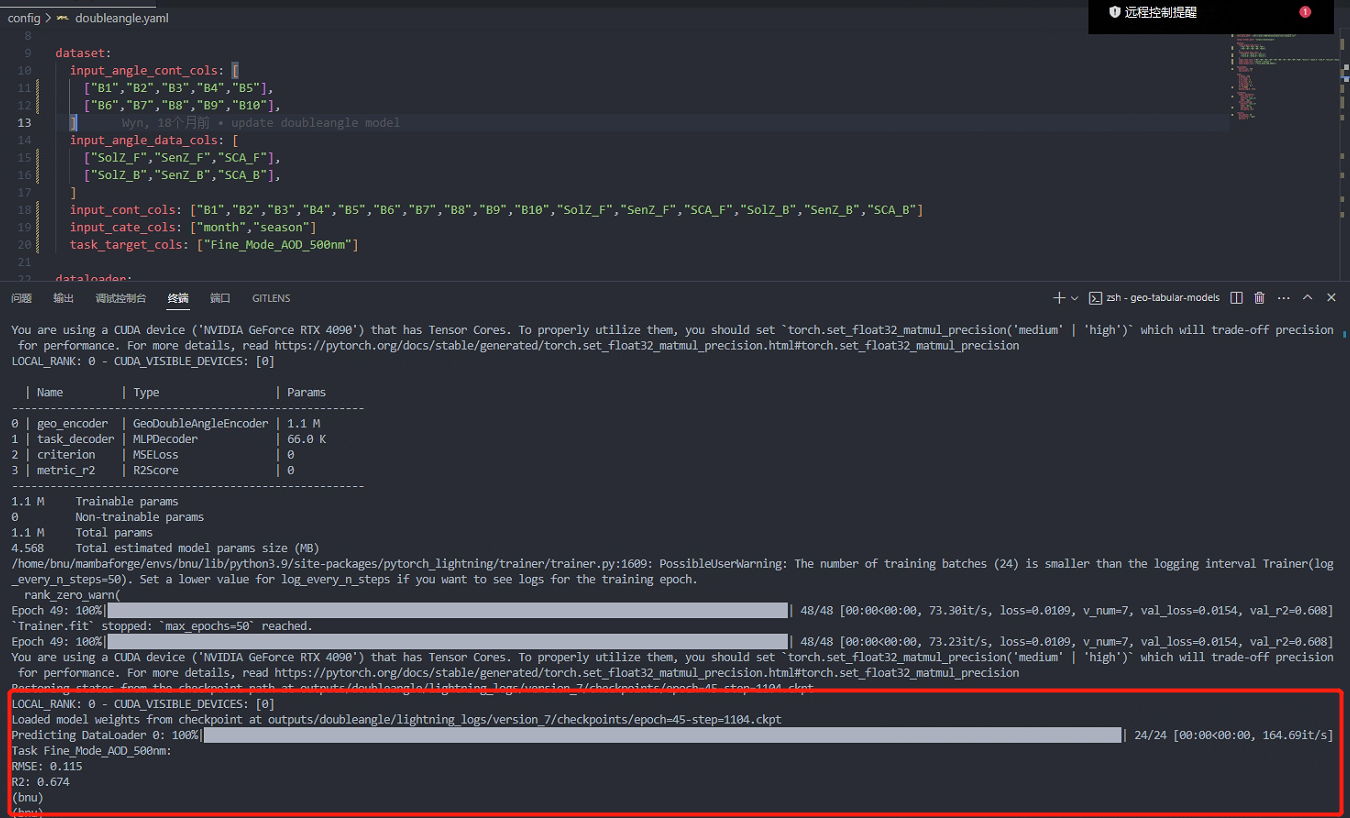Viewport: 1350px width, 818px height.
Task: Open the trainer.py:1609 path link in terminal
Action: coord(404,563)
